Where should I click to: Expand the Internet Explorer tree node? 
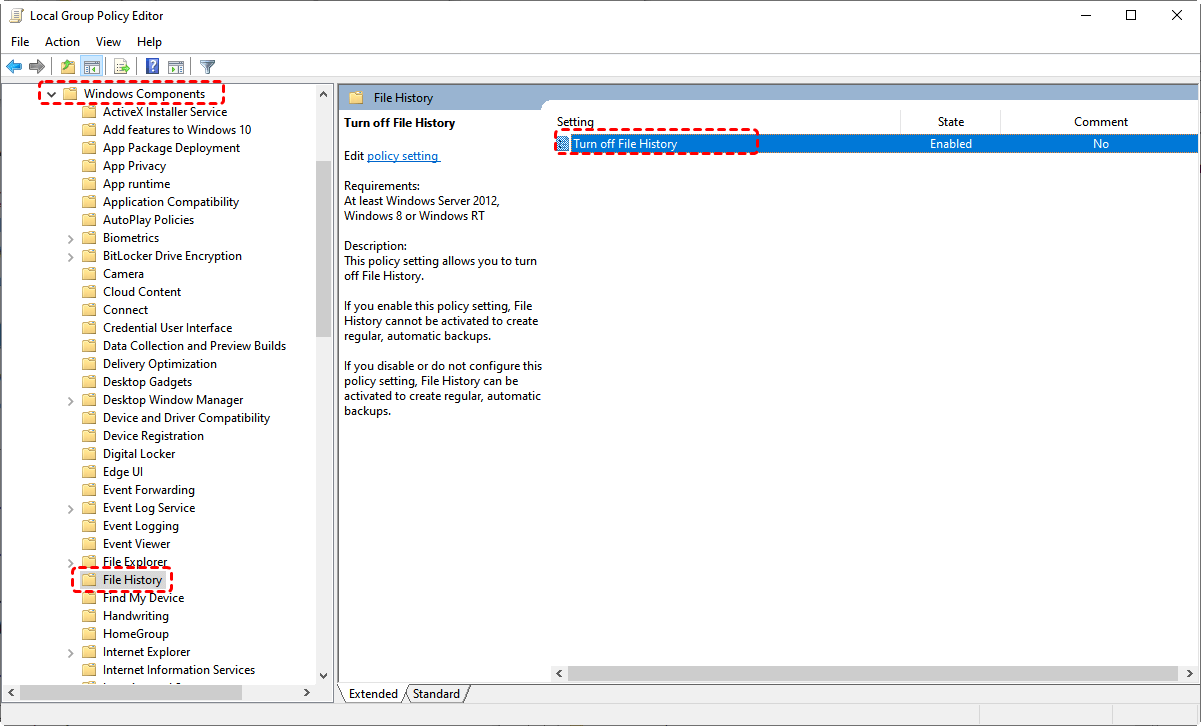70,651
